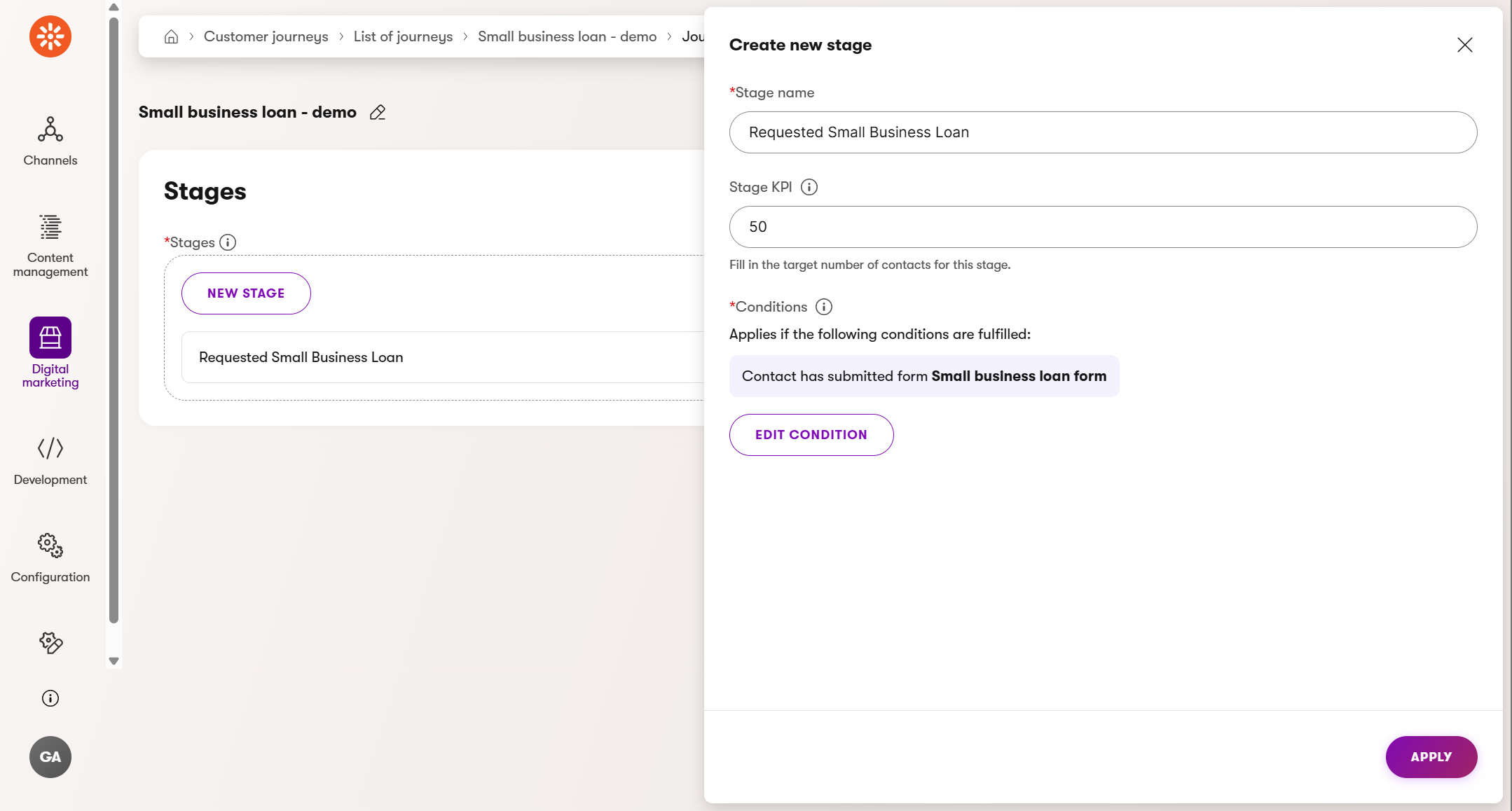Viewport: 1512px width, 811px height.
Task: Click the NEW STAGE button
Action: click(246, 293)
